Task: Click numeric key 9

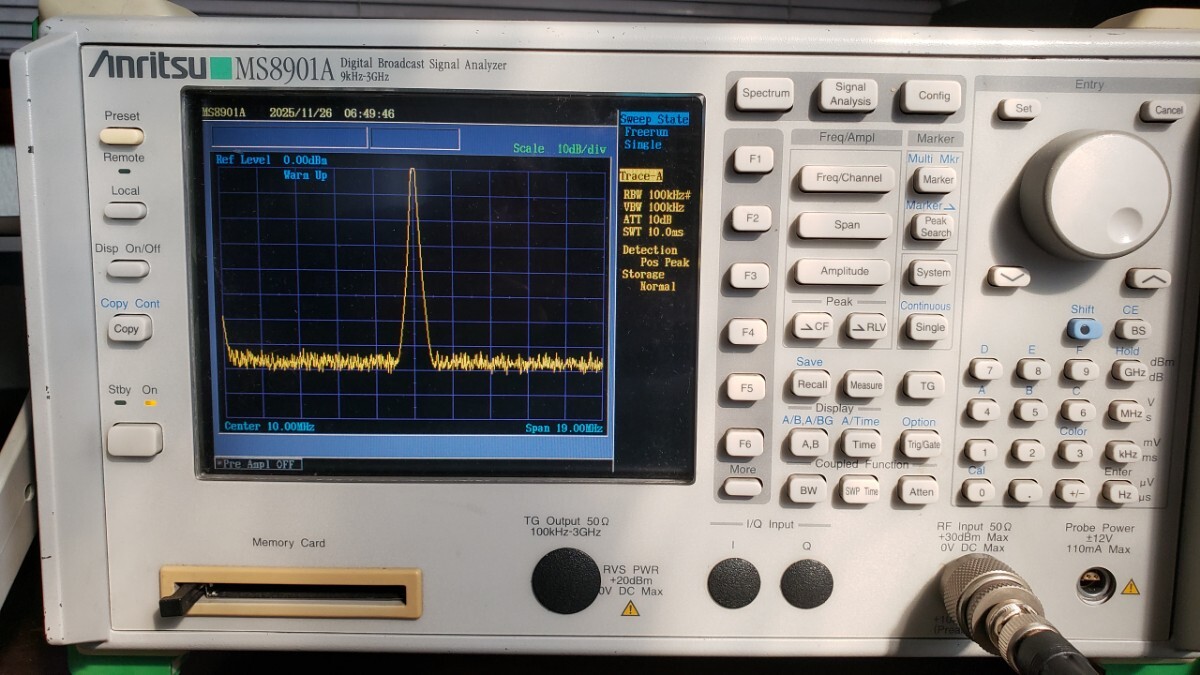Action: [1081, 370]
